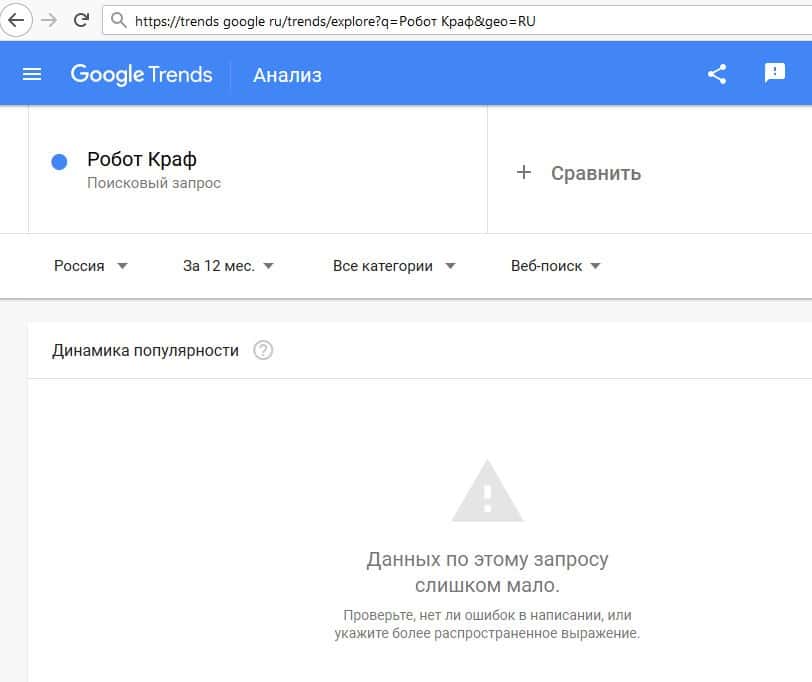Click the plus icon beside Сравнить
This screenshot has width=812, height=682.
click(x=523, y=173)
